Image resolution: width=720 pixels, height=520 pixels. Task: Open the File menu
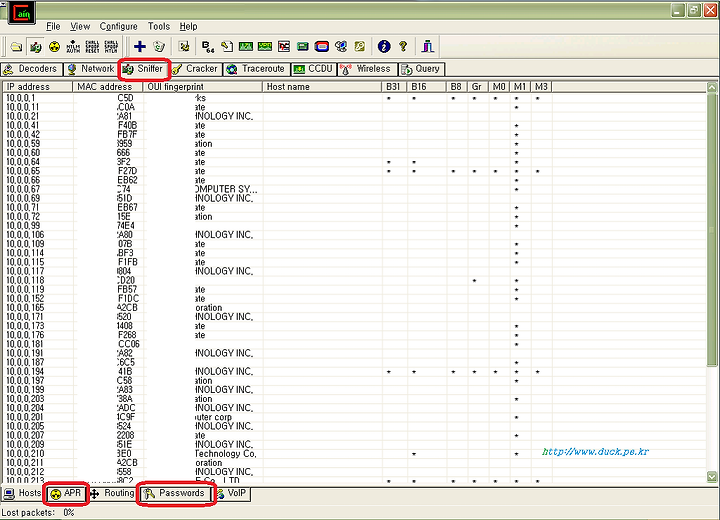[53, 26]
